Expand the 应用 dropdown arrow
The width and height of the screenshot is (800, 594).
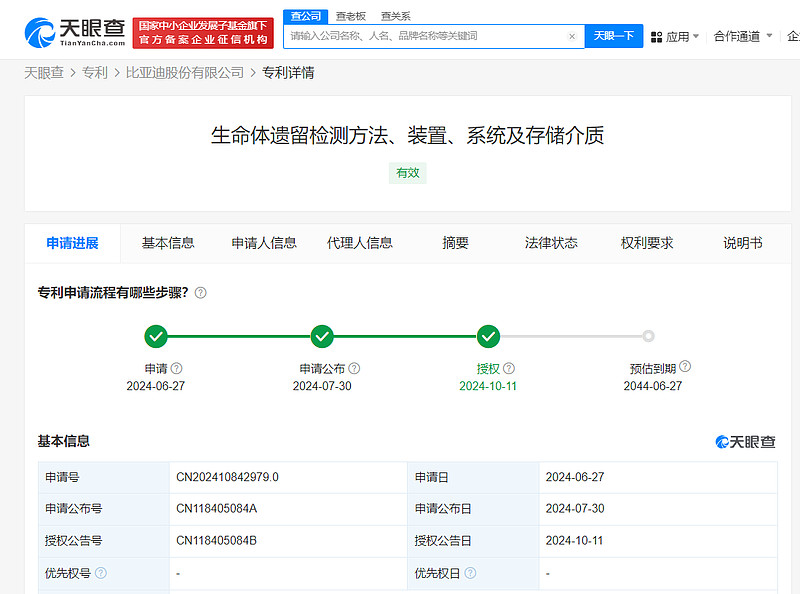696,36
